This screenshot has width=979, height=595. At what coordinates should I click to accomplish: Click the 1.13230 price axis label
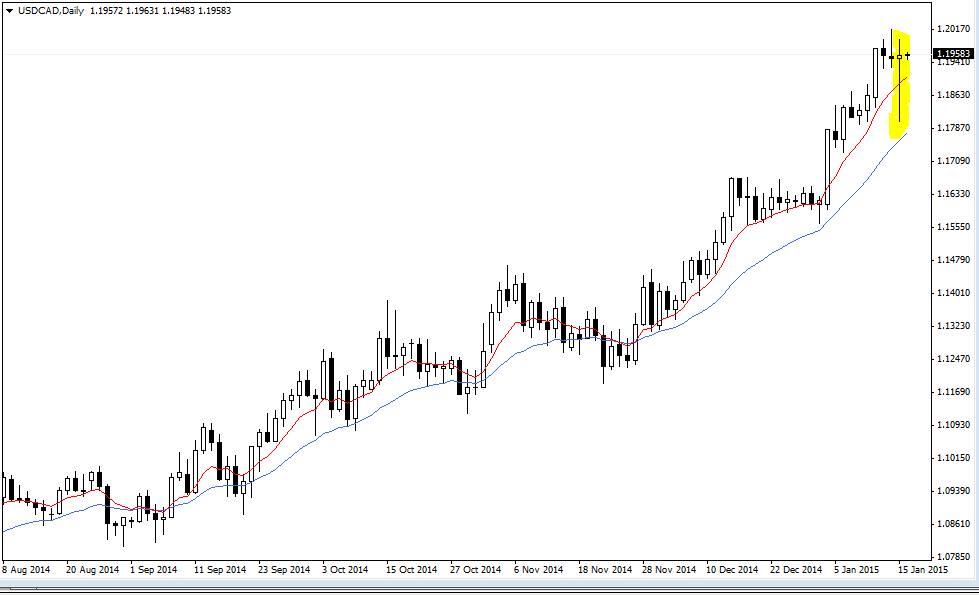[x=954, y=326]
